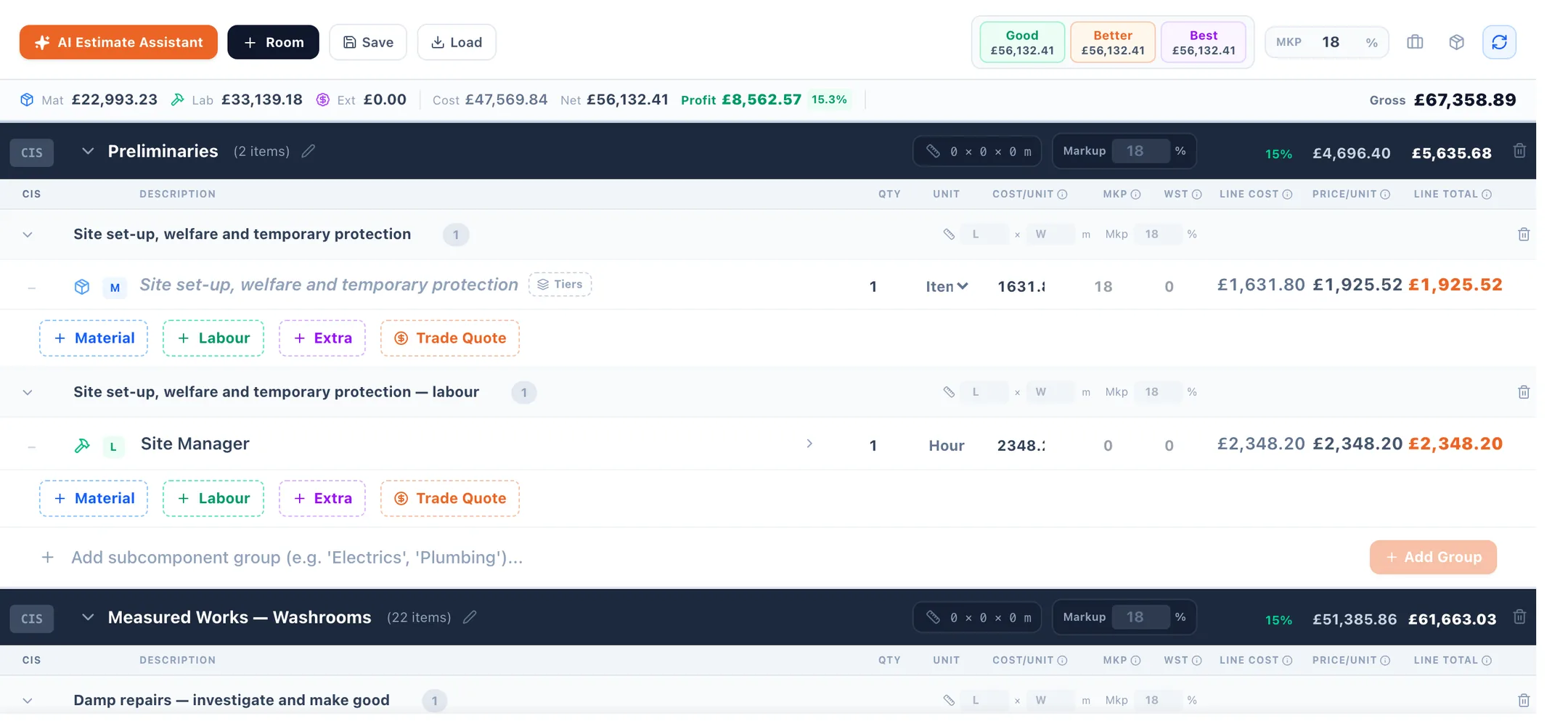Screen dimensions: 1568x721
Task: Collapse the Preliminaries section
Action: [x=88, y=151]
